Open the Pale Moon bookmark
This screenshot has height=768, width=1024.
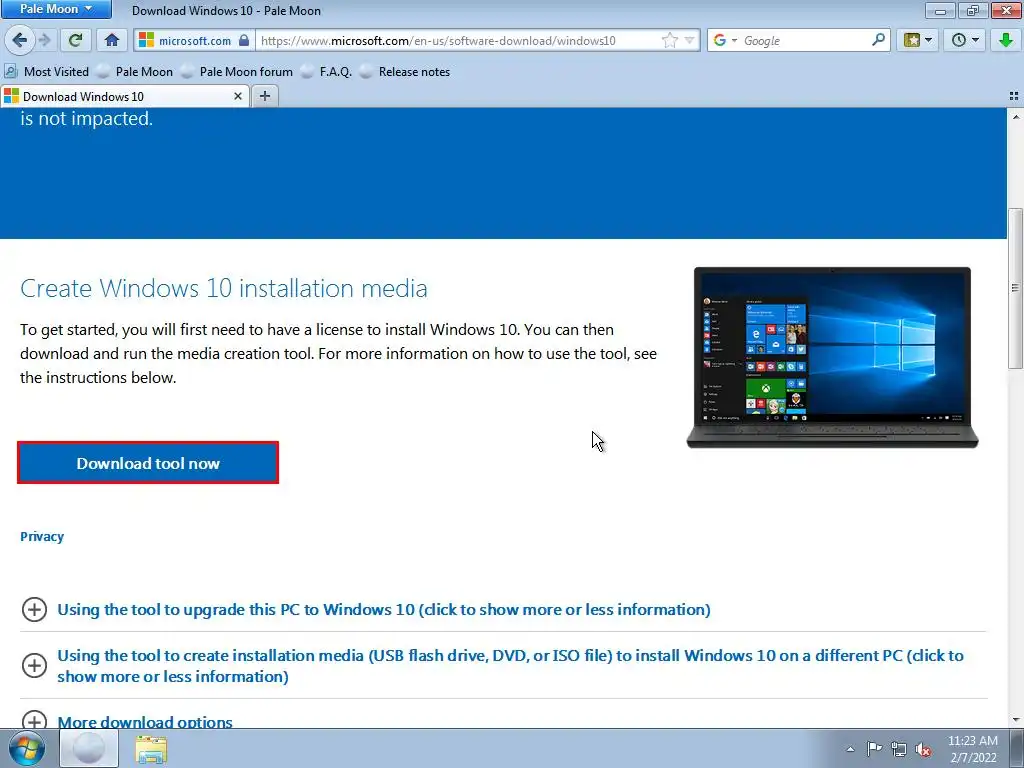[x=135, y=72]
